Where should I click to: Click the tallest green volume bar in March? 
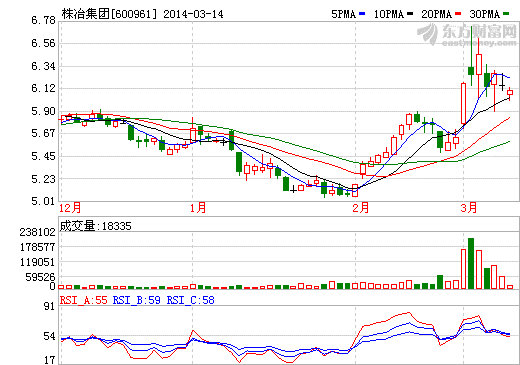[471, 263]
